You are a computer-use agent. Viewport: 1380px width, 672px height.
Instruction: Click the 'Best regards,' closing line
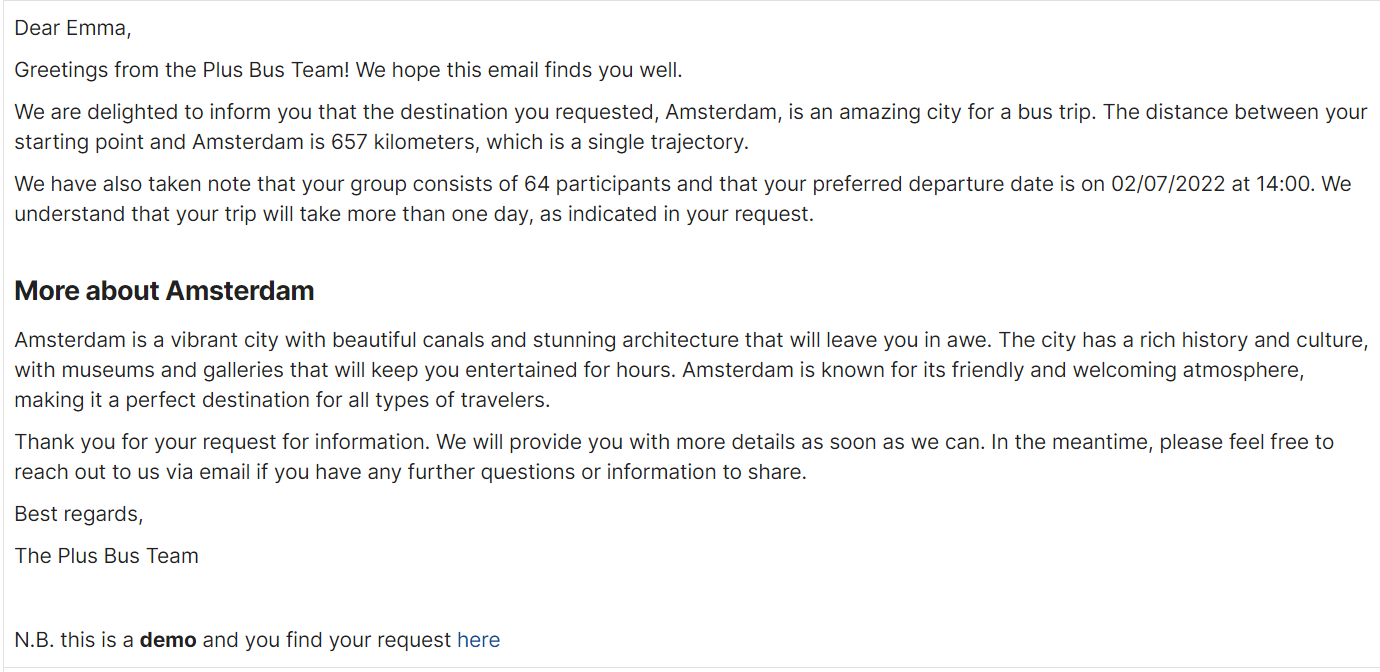click(79, 514)
